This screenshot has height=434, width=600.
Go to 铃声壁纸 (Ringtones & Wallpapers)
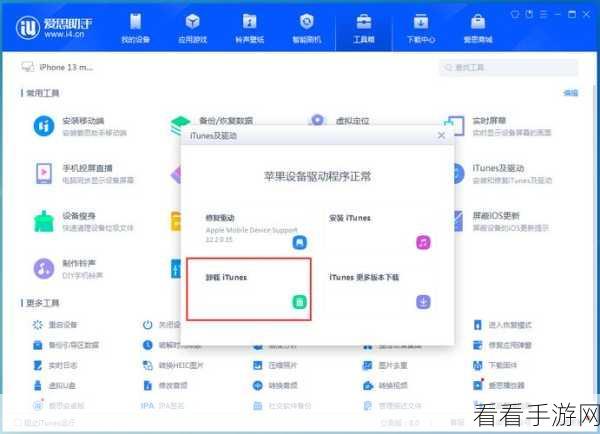click(249, 28)
